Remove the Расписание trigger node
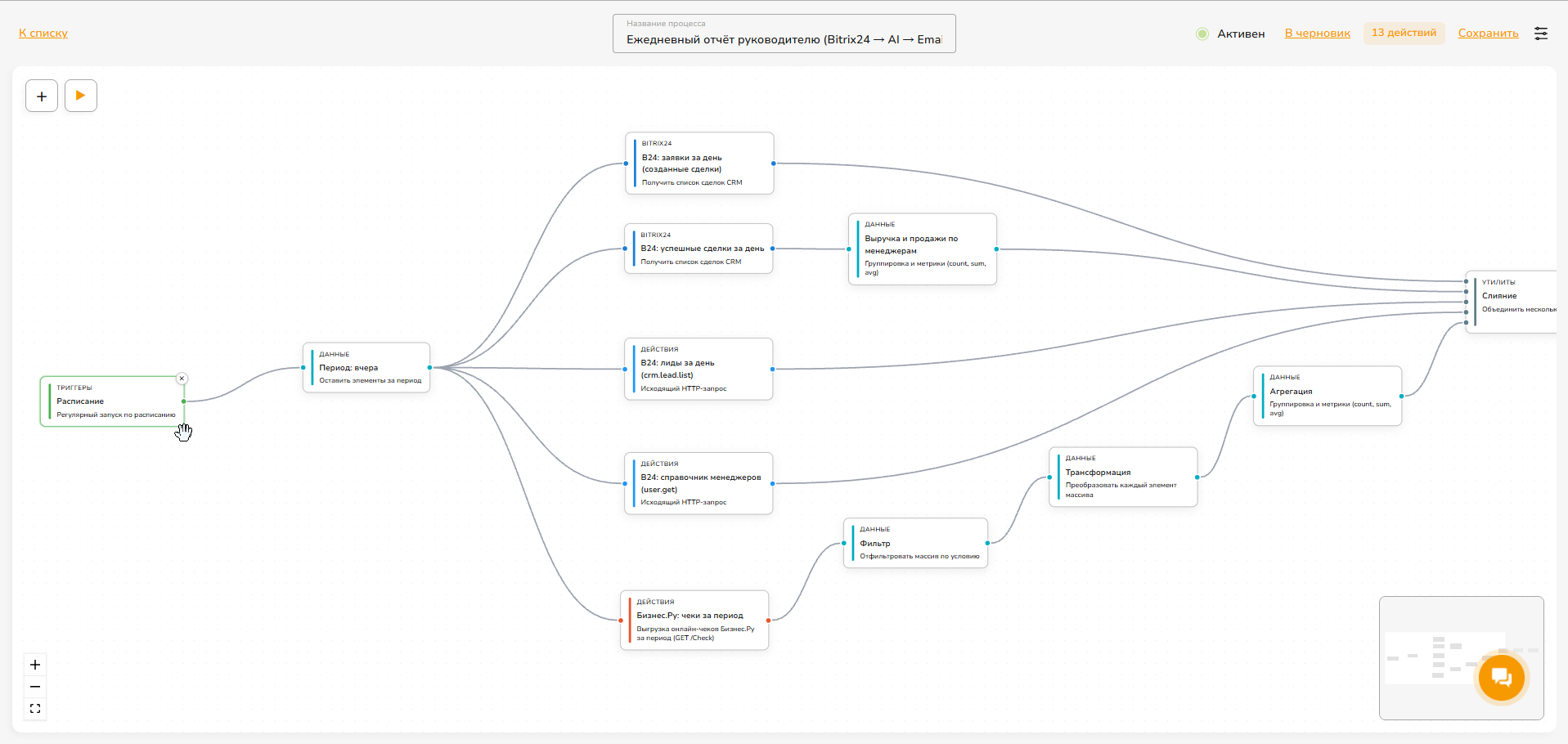 (182, 379)
